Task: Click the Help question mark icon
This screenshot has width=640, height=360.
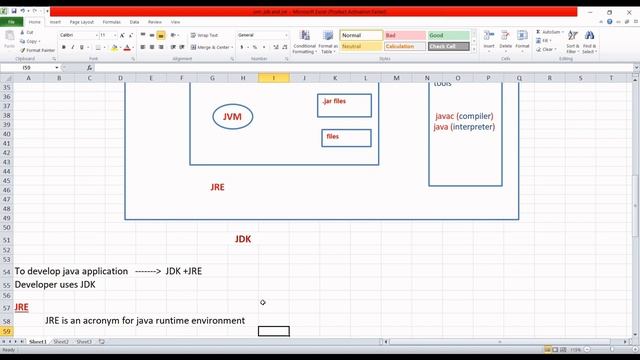Action: click(x=609, y=22)
